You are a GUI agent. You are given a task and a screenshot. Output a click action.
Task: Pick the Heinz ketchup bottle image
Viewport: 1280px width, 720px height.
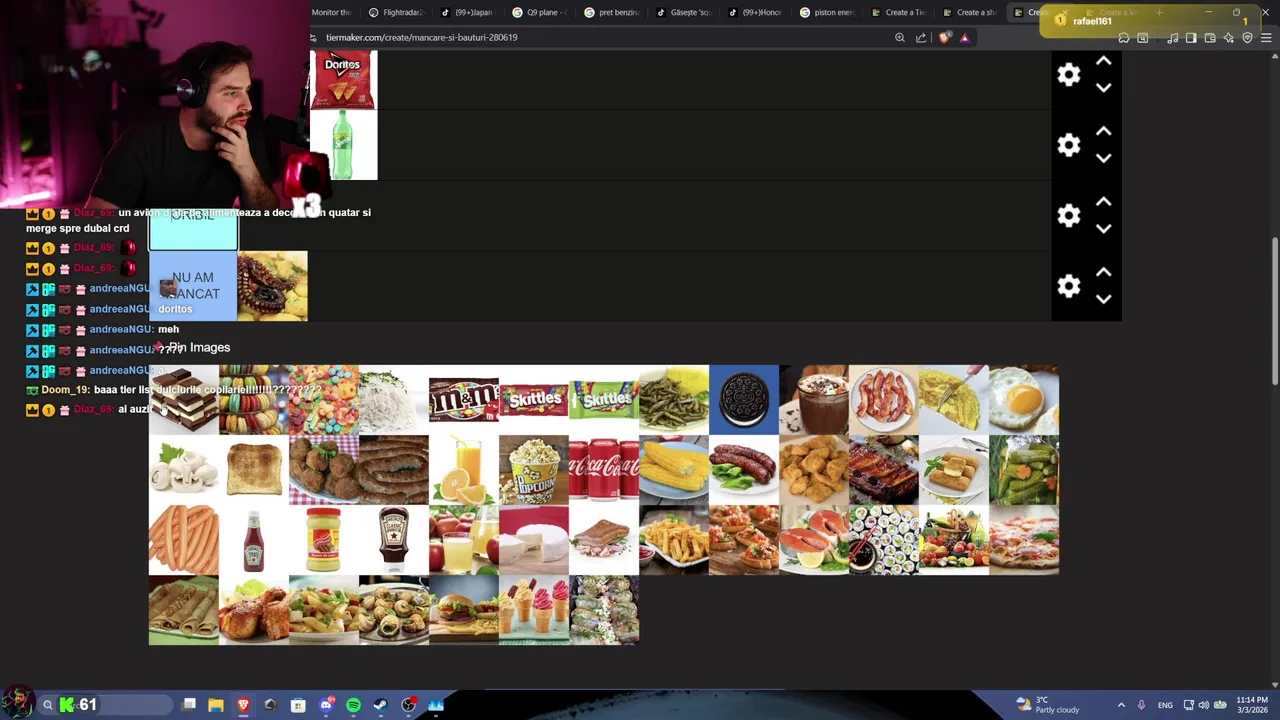pos(254,540)
